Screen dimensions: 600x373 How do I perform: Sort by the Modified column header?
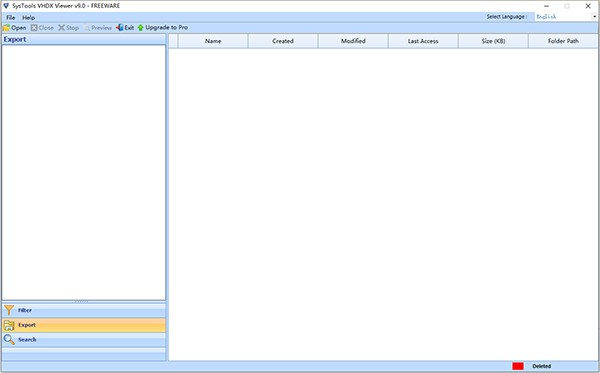[353, 41]
